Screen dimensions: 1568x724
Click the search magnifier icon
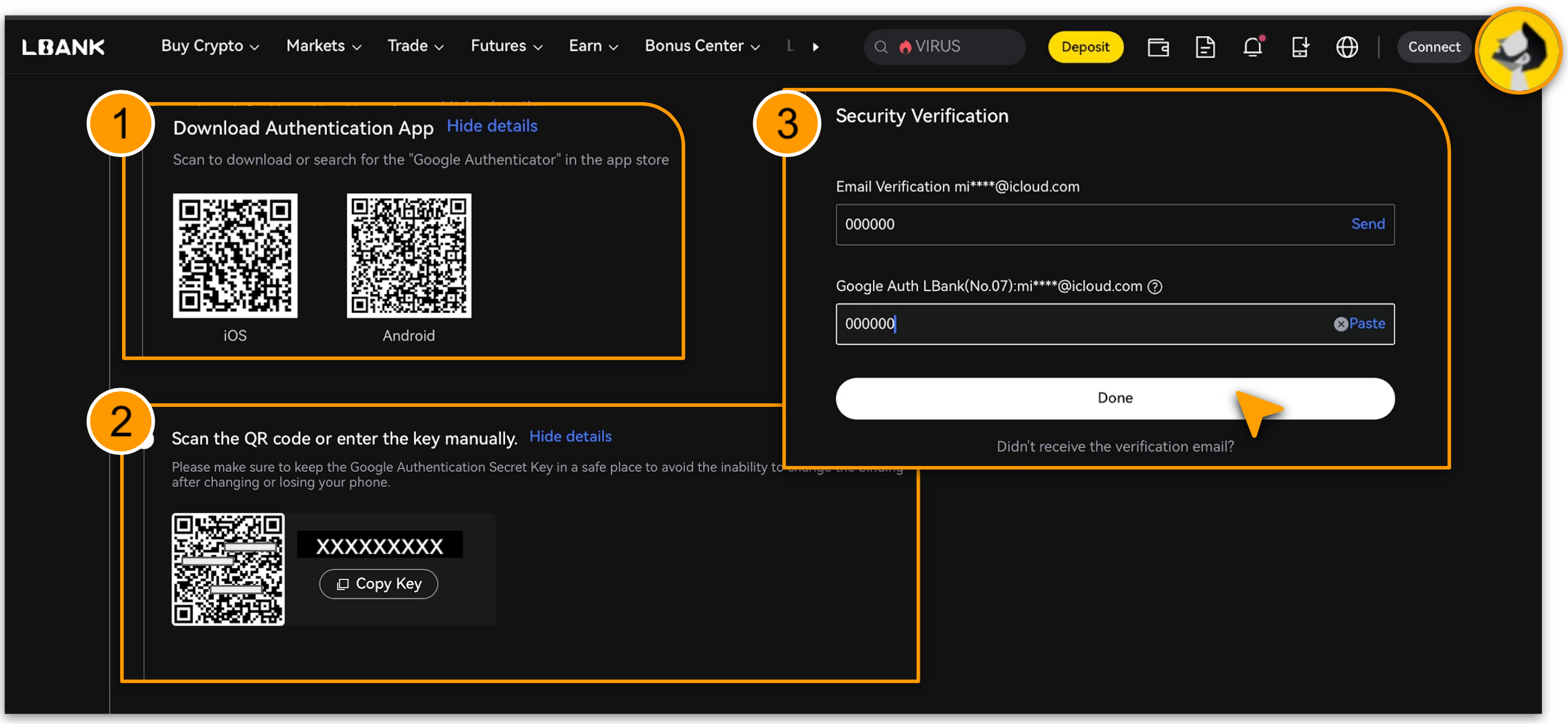[881, 47]
